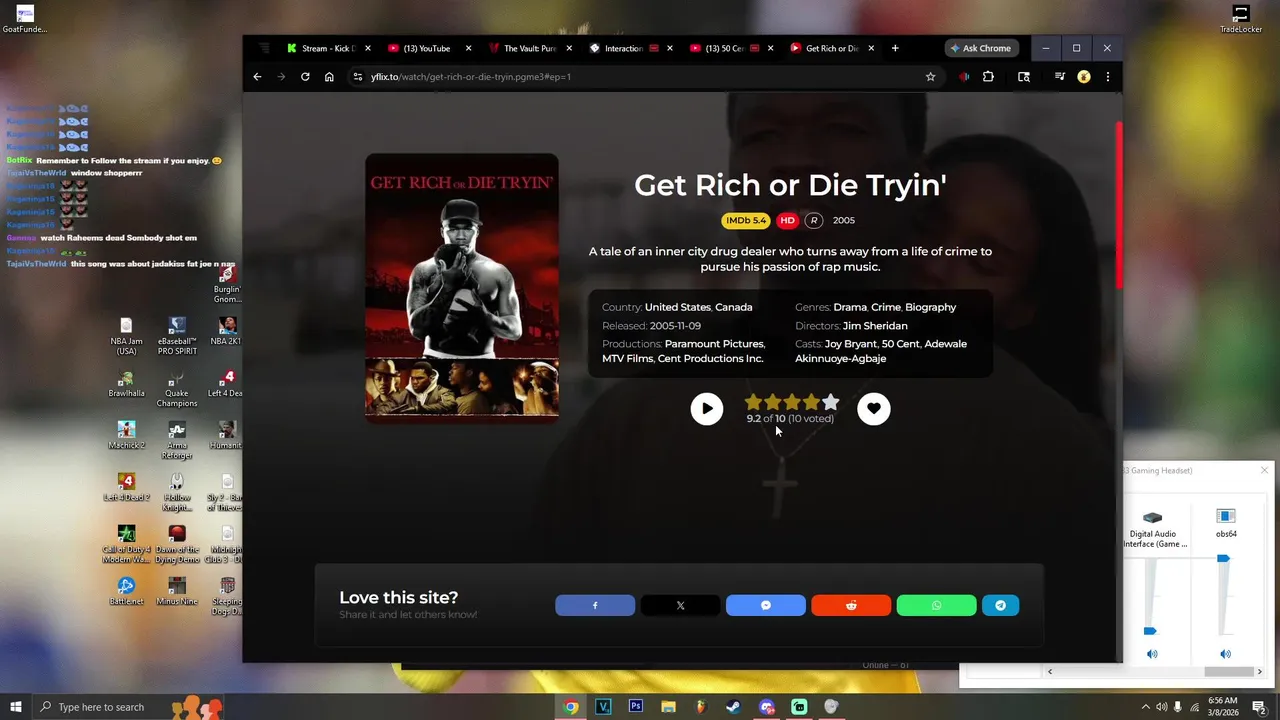Click the IMDb 5.4 badge
This screenshot has height=720, width=1280.
tap(745, 220)
